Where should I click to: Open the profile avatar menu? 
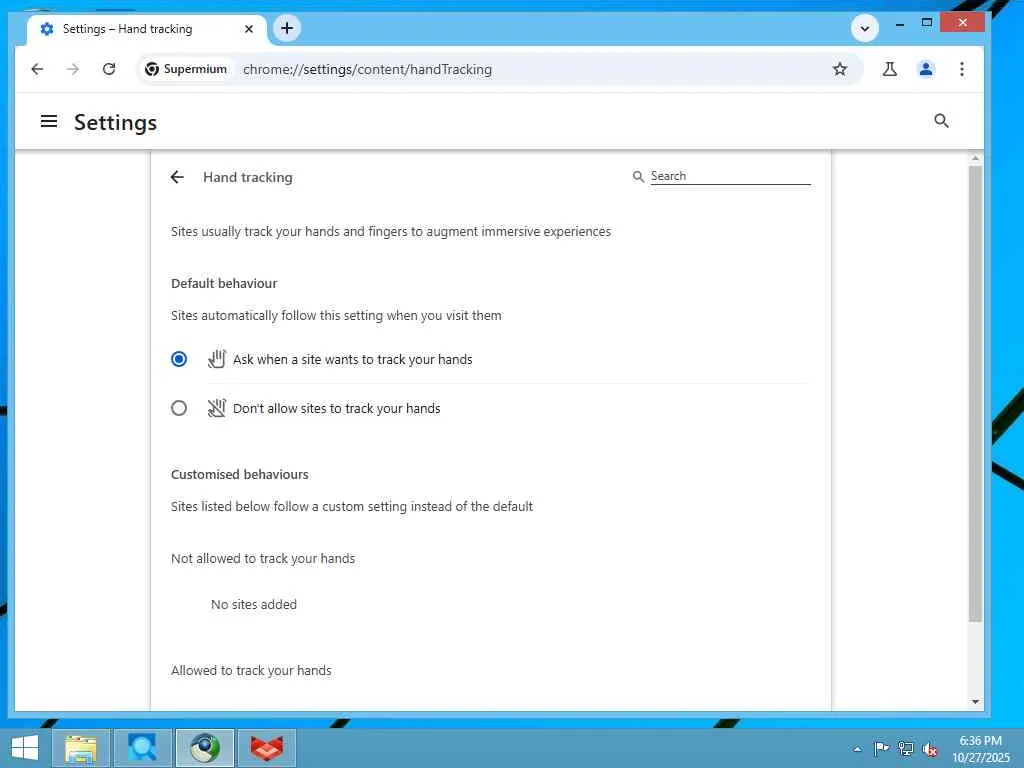click(x=925, y=69)
